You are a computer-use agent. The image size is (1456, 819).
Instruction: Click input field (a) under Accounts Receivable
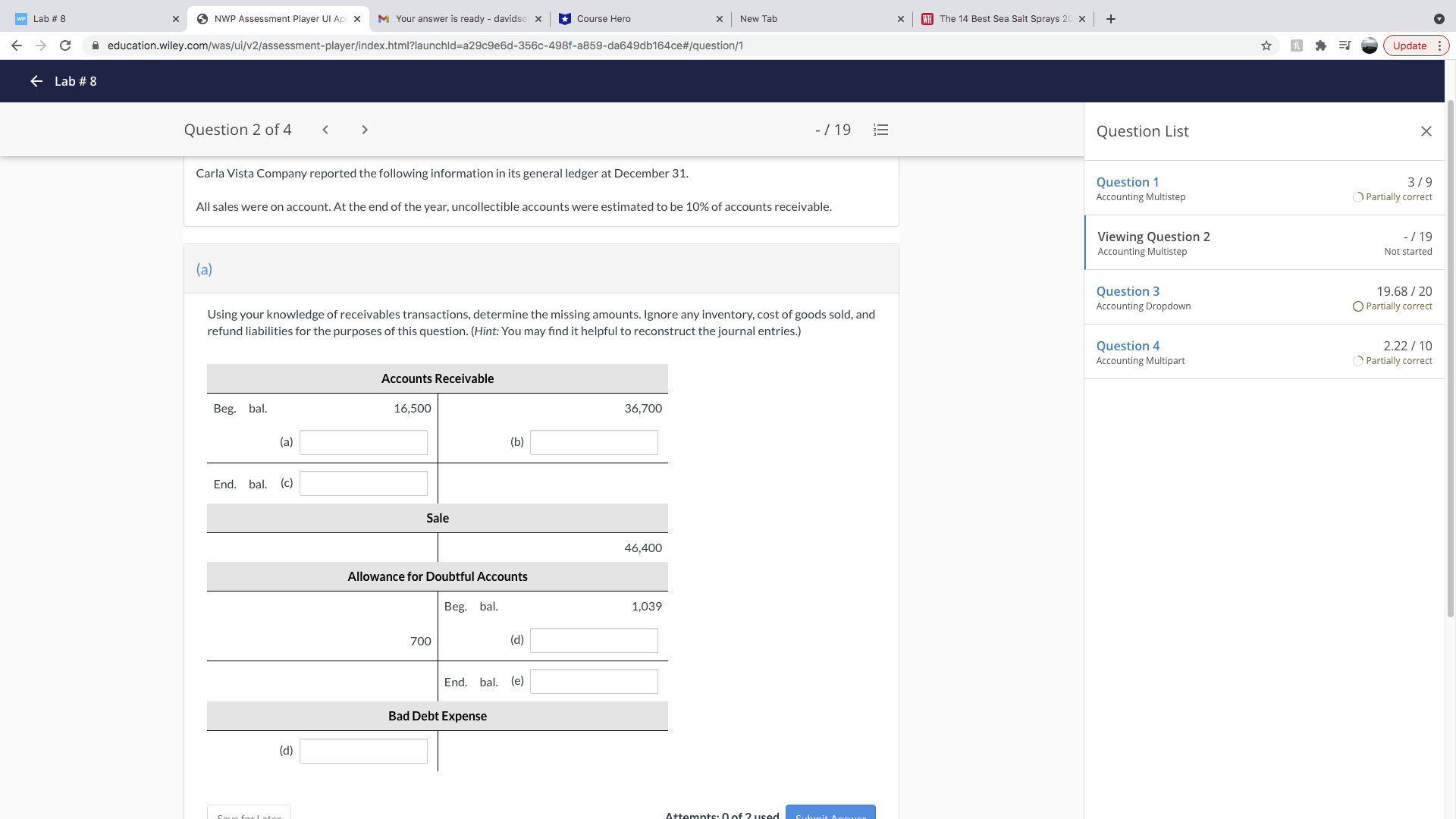tap(363, 442)
